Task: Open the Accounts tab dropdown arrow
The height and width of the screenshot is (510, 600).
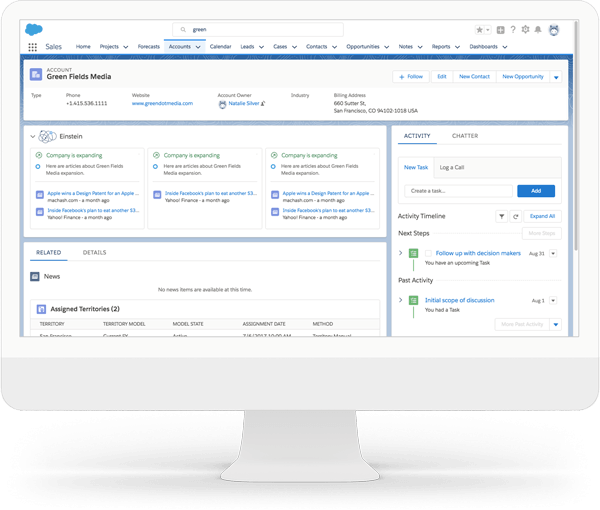Action: pos(198,47)
